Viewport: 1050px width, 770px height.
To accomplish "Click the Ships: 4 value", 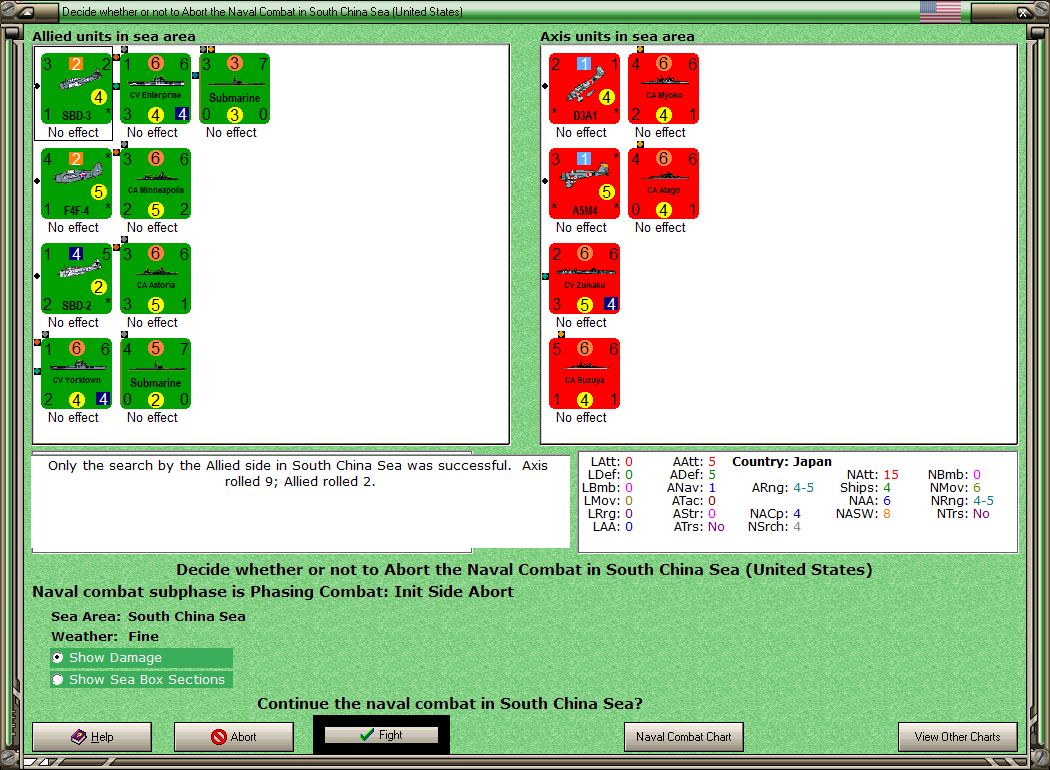I will click(865, 487).
